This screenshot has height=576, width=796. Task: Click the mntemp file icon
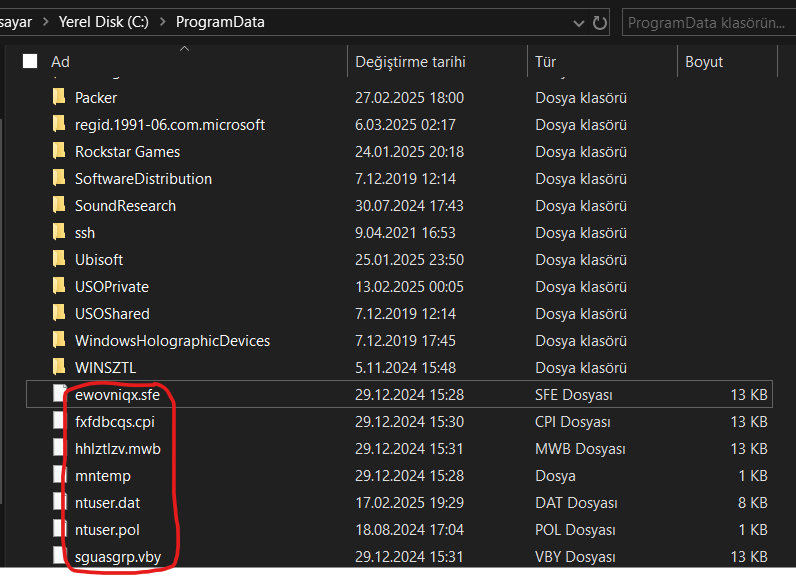pyautogui.click(x=60, y=475)
